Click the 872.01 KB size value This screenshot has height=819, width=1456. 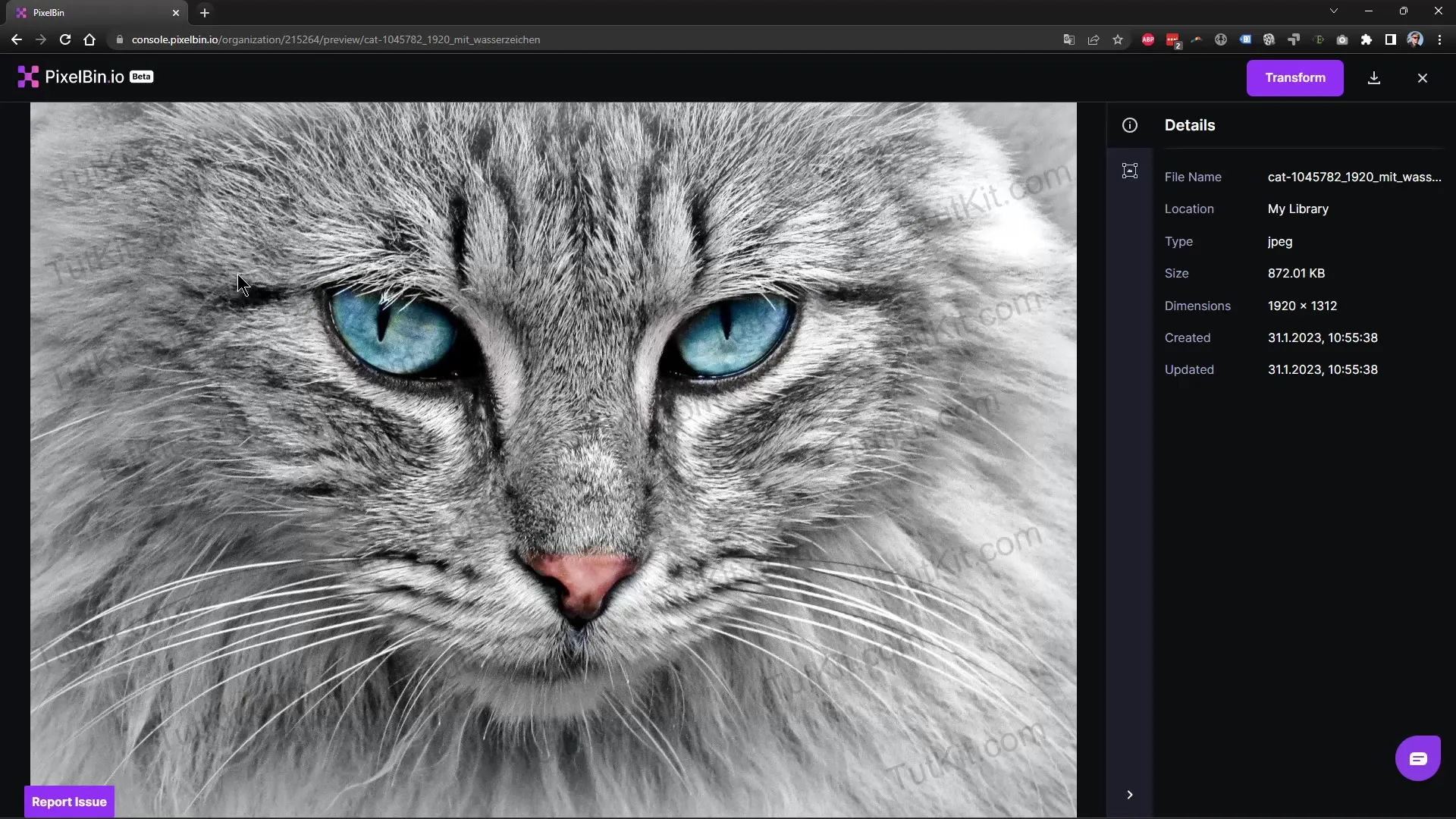(1297, 273)
